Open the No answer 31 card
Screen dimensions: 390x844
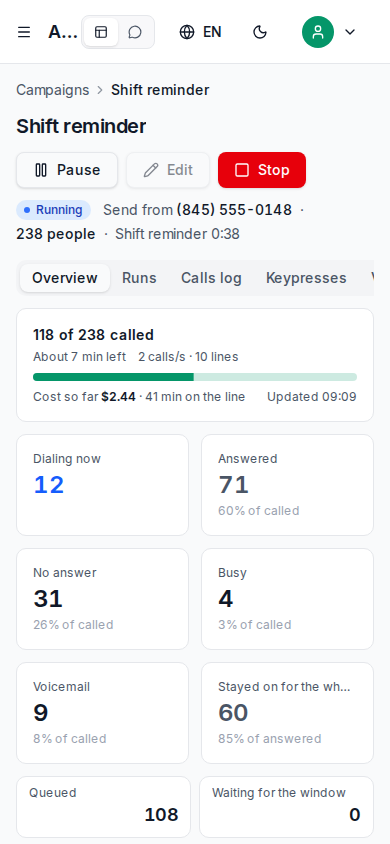click(102, 599)
